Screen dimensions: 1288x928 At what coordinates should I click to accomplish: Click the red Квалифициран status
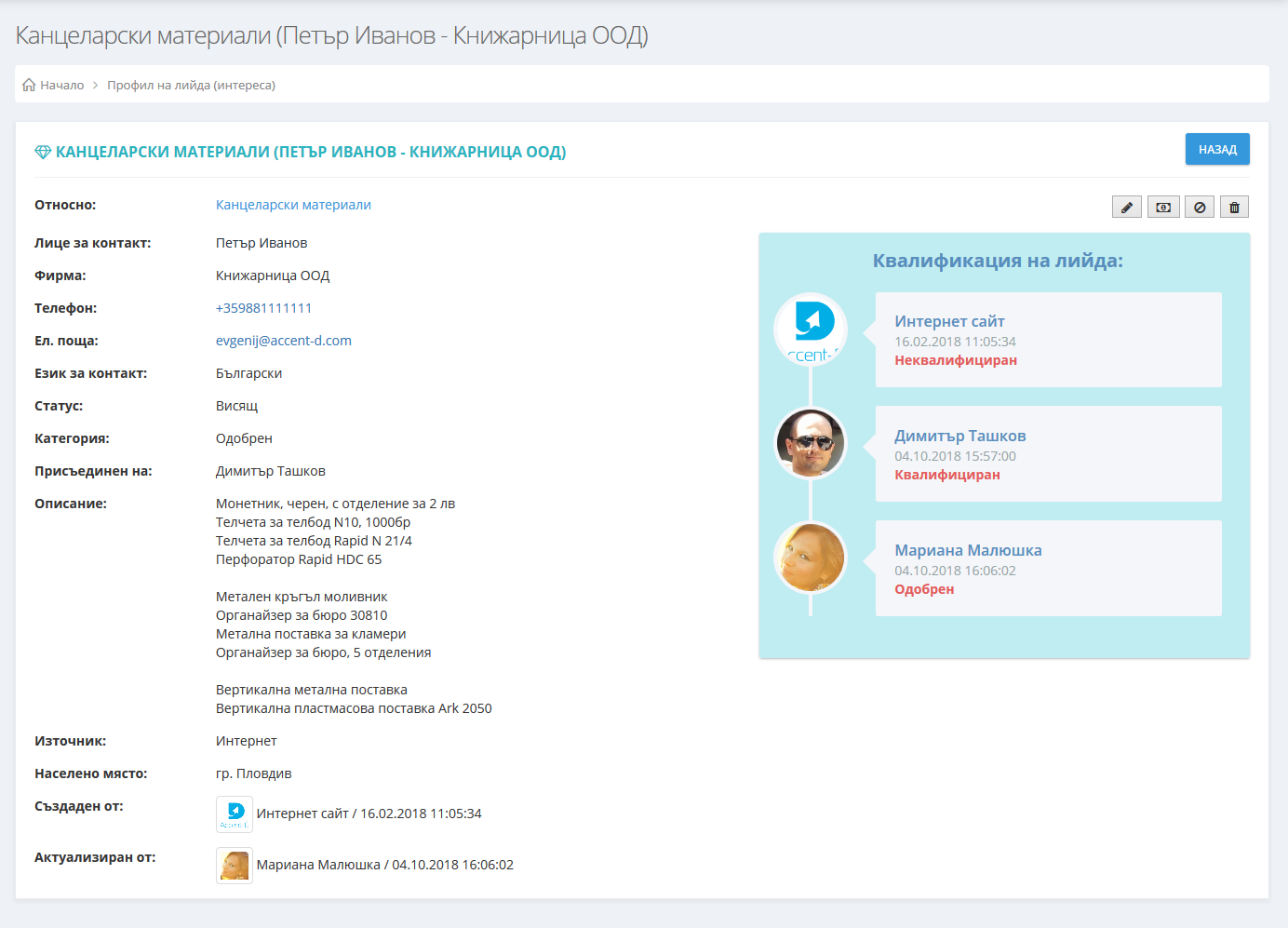click(x=947, y=475)
